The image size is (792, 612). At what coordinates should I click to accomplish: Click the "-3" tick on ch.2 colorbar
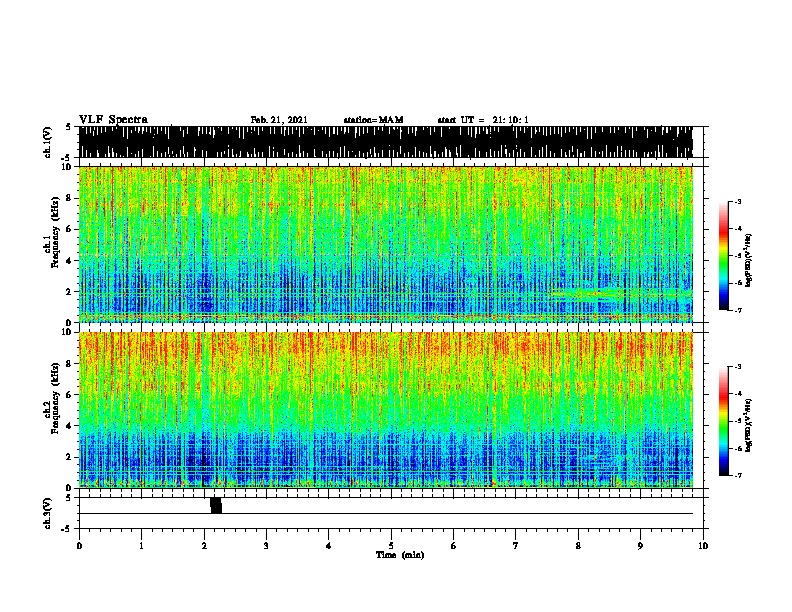point(738,367)
